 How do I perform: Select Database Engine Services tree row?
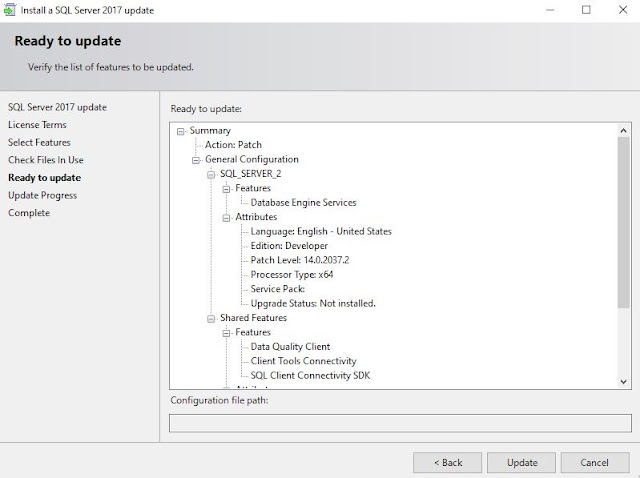(303, 202)
